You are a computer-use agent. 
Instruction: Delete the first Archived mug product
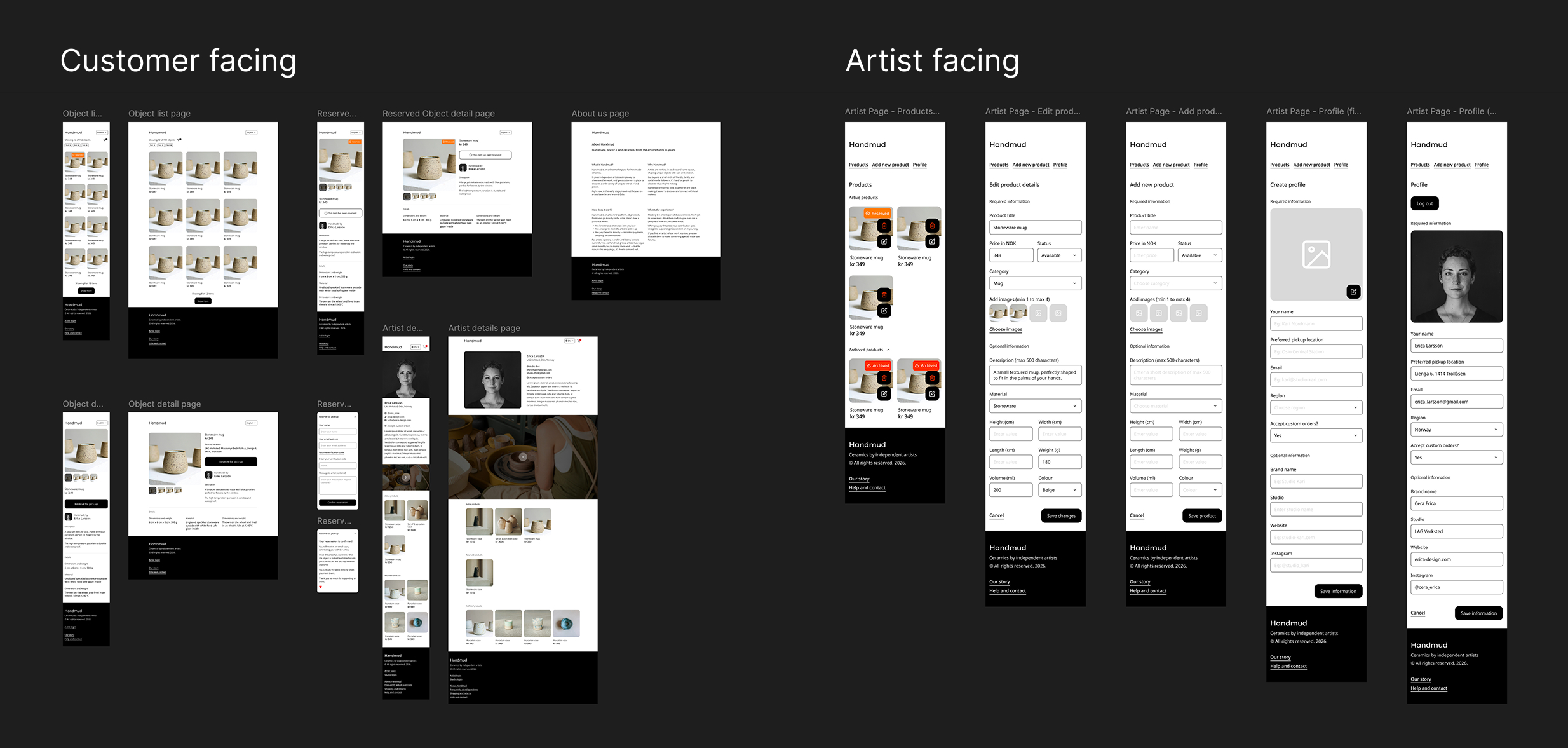click(x=884, y=378)
